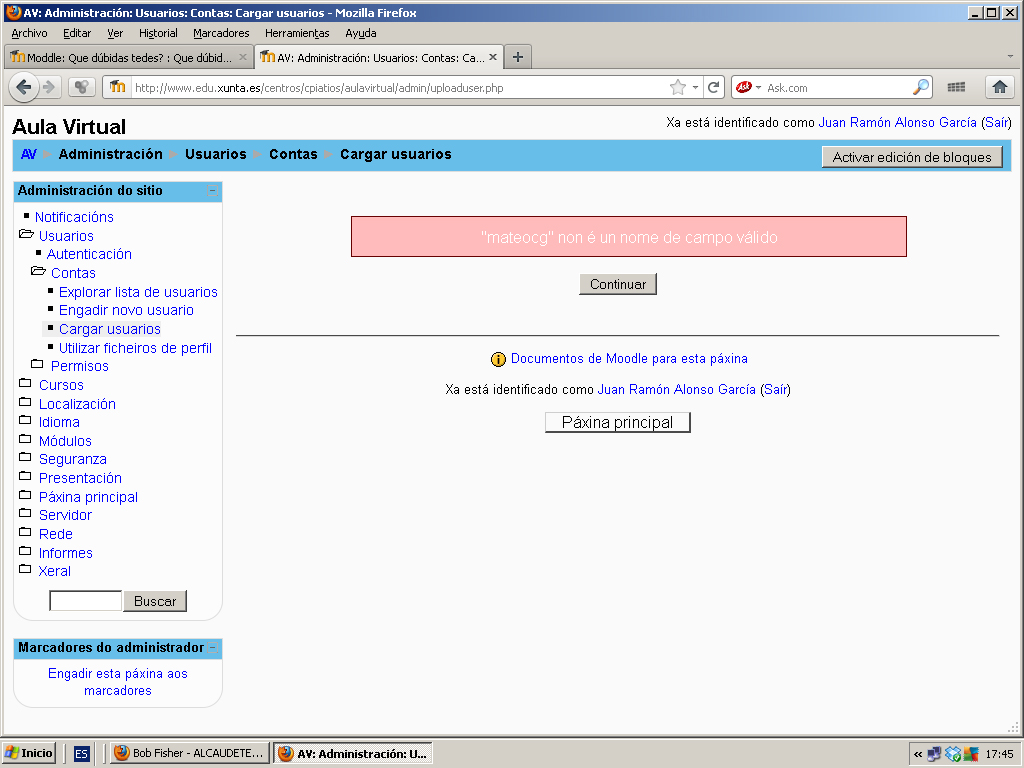Collapse the 'Administración do sitio' block
The width and height of the screenshot is (1024, 768).
click(212, 191)
